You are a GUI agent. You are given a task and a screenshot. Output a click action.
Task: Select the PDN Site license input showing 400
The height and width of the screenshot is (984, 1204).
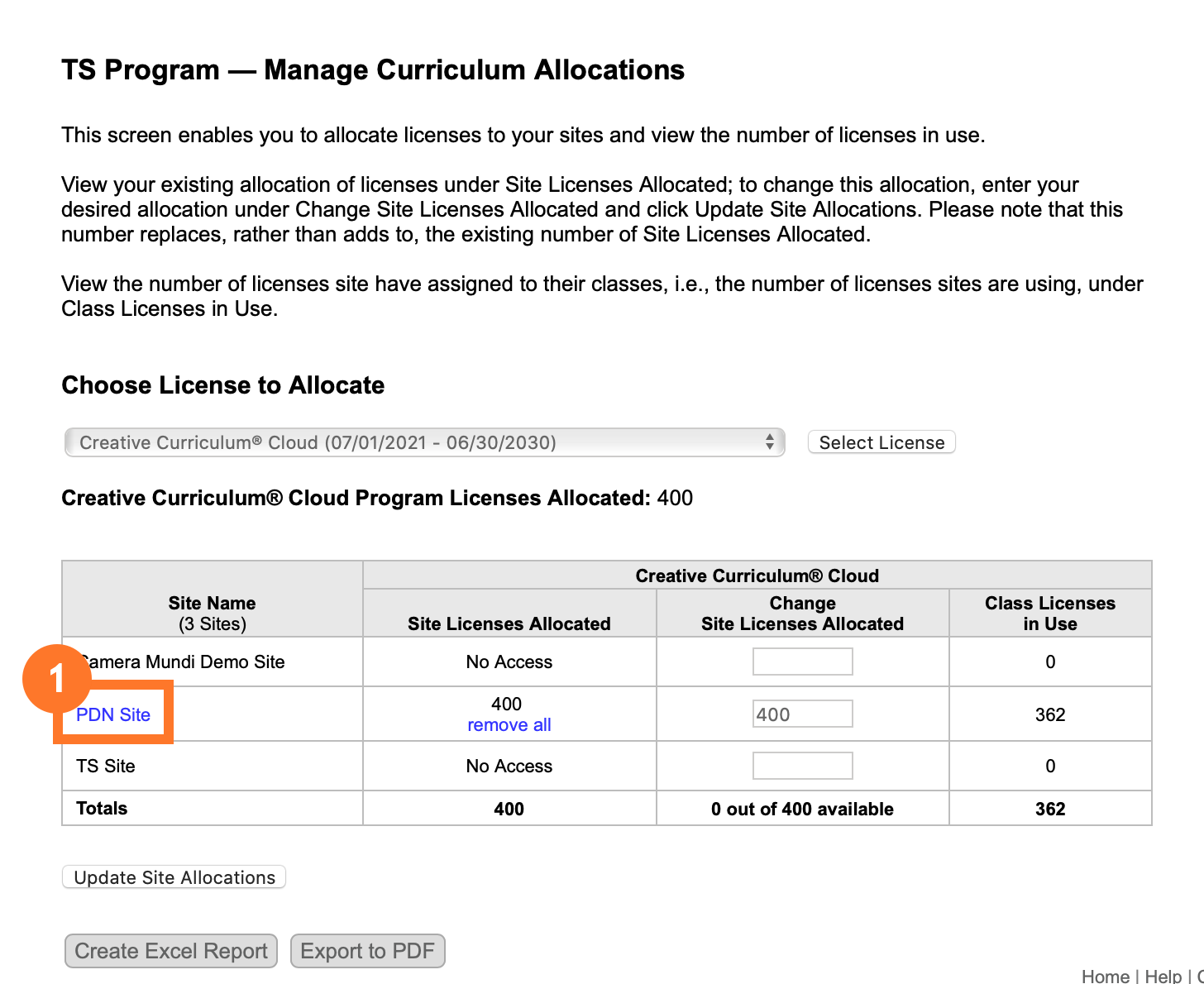tap(802, 713)
